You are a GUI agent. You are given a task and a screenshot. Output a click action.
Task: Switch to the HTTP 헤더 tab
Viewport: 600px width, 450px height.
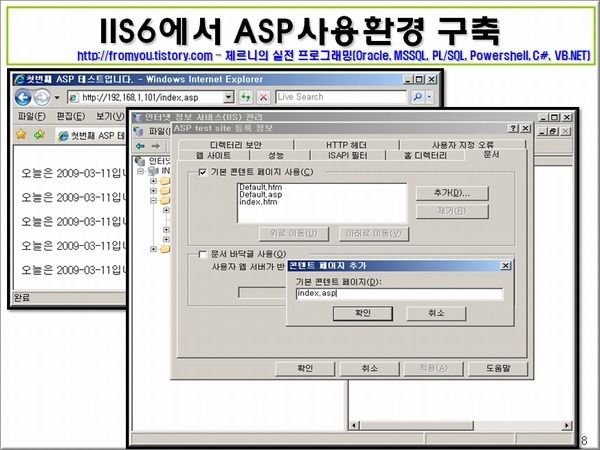point(346,145)
